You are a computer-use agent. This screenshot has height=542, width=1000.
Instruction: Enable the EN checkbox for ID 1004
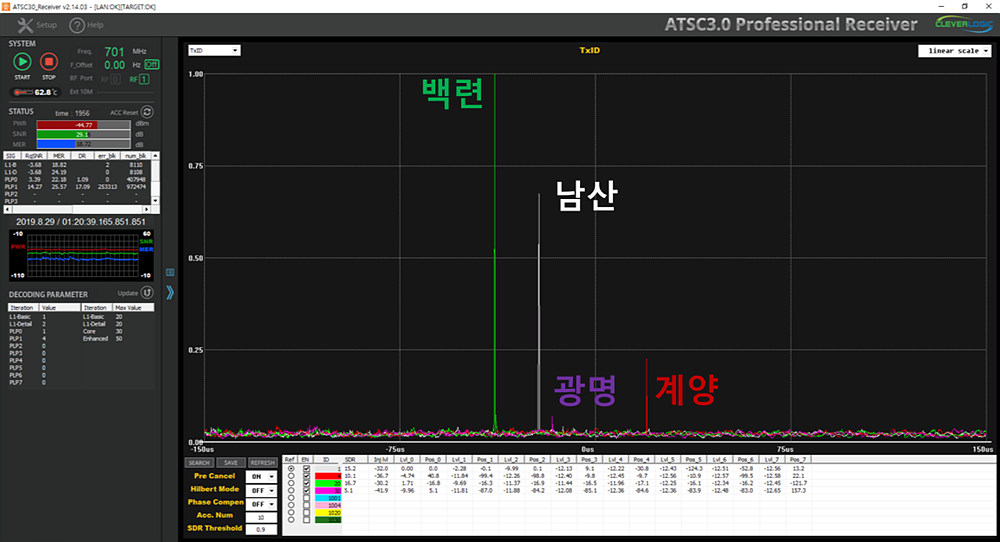[307, 505]
